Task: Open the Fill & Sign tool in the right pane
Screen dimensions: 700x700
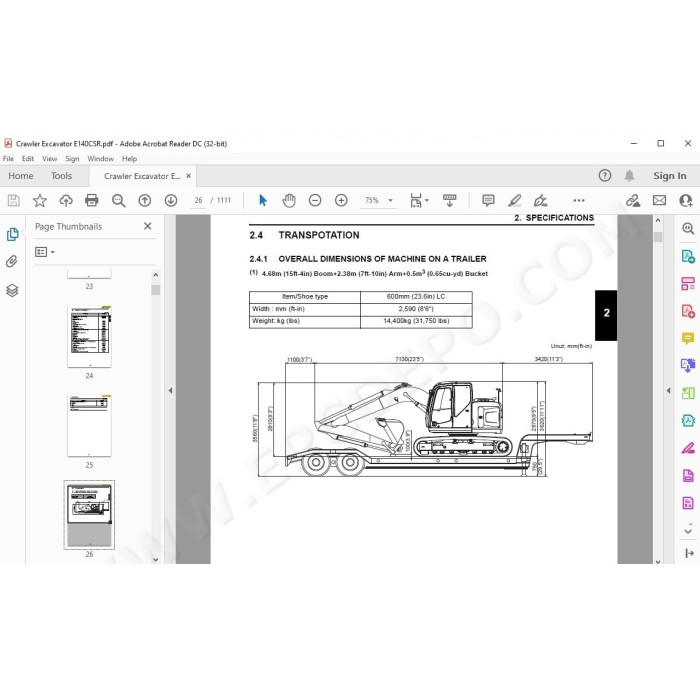Action: pos(688,448)
